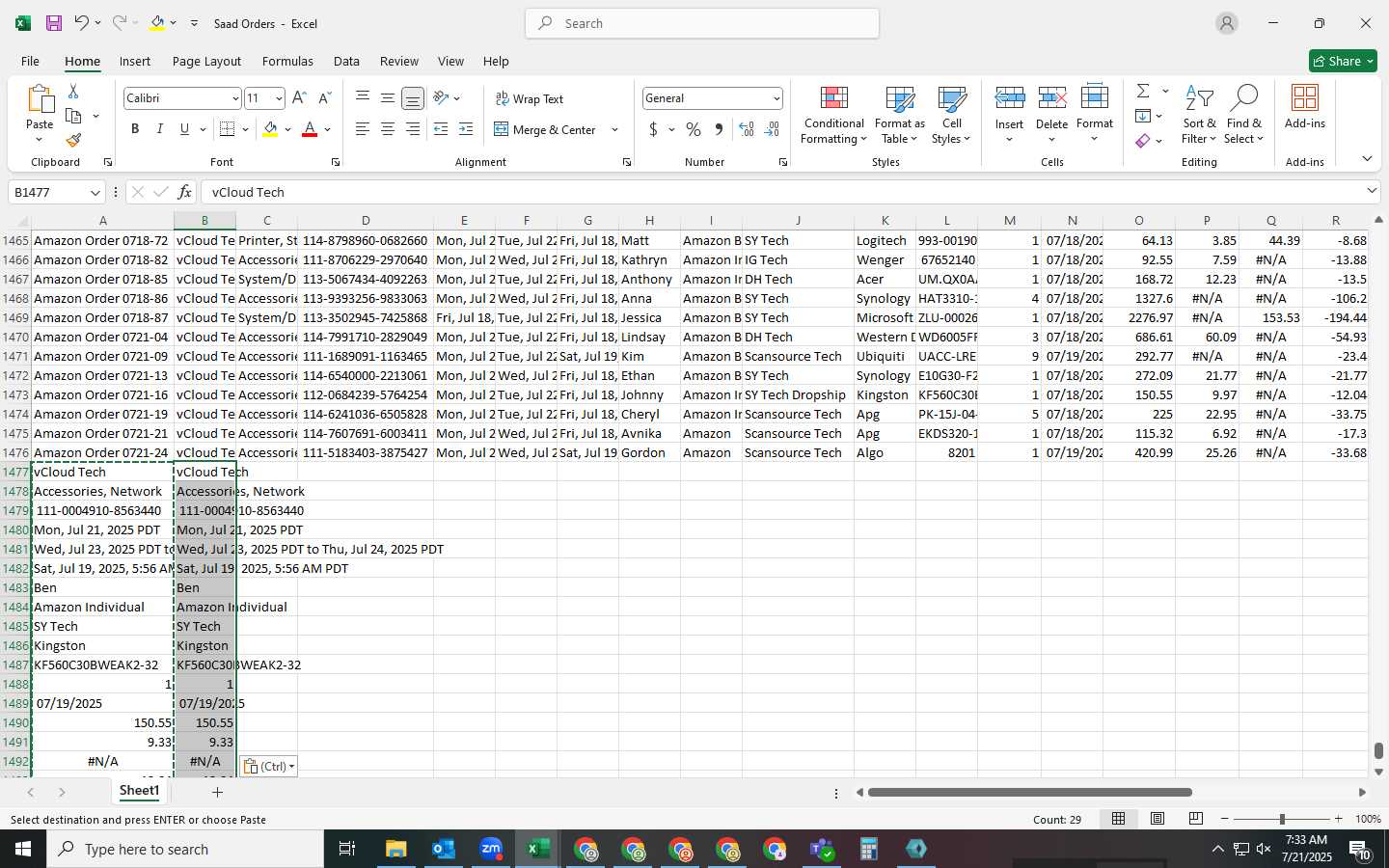Click Insert Function fx icon
This screenshot has height=868, width=1389.
(185, 192)
